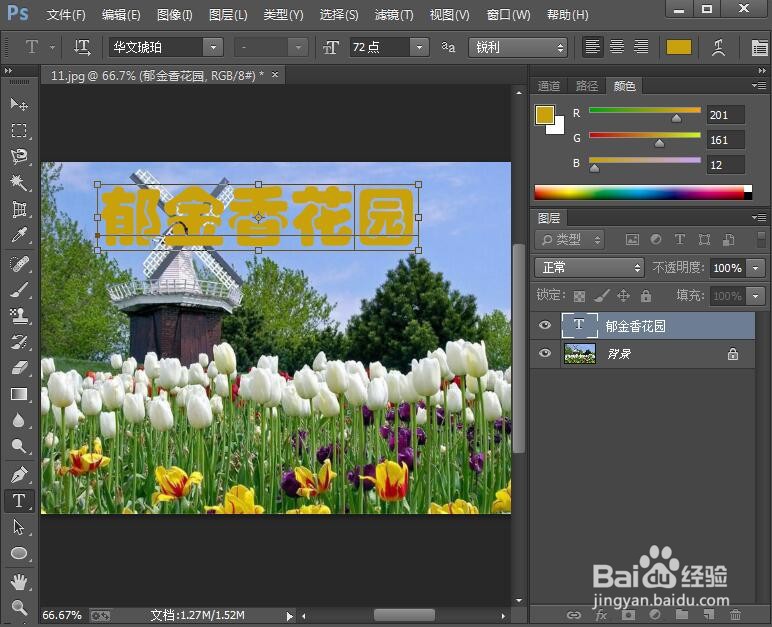
Task: Toggle the adjustment layer filter
Action: tap(656, 240)
